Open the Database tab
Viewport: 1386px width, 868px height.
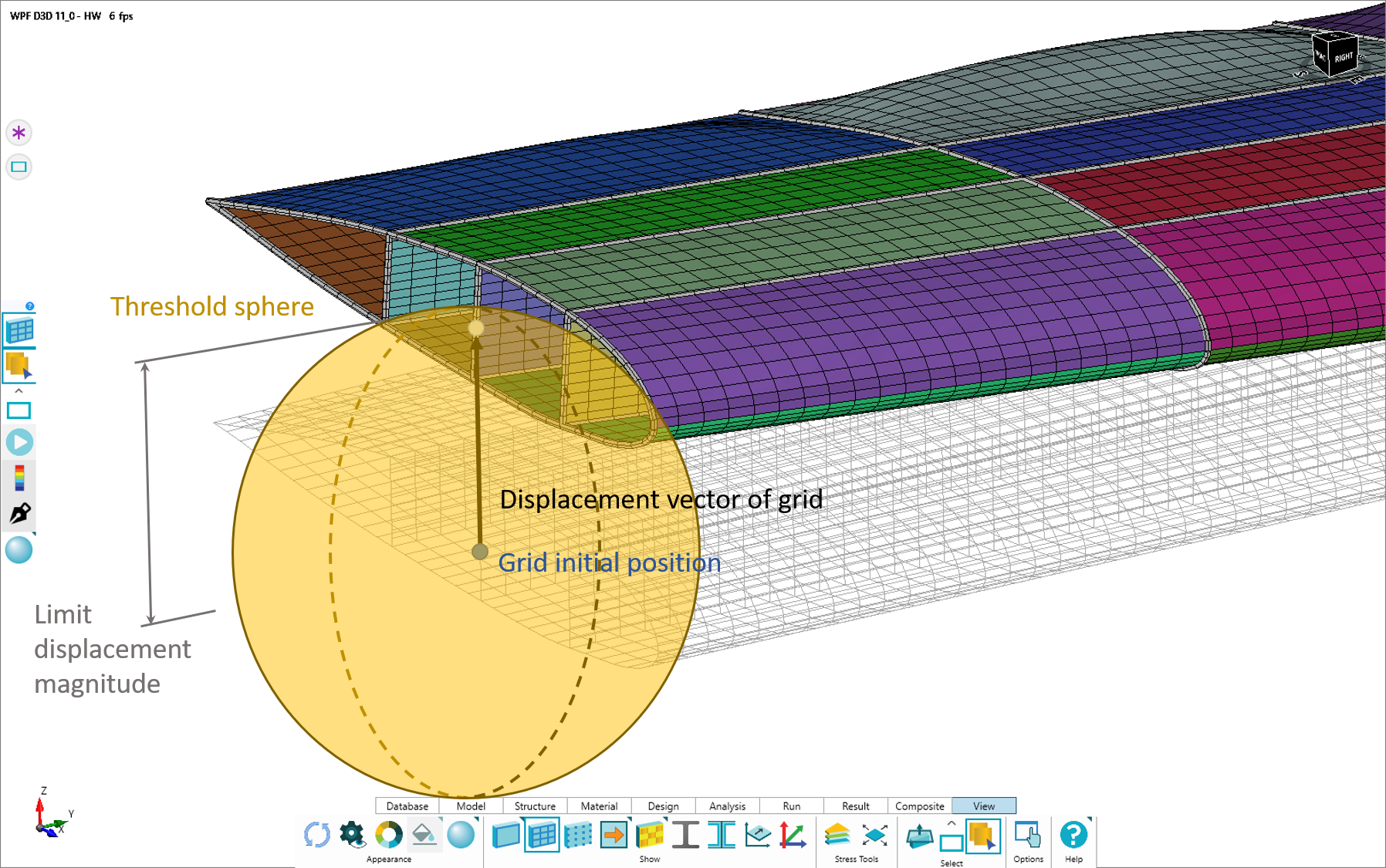click(x=407, y=806)
